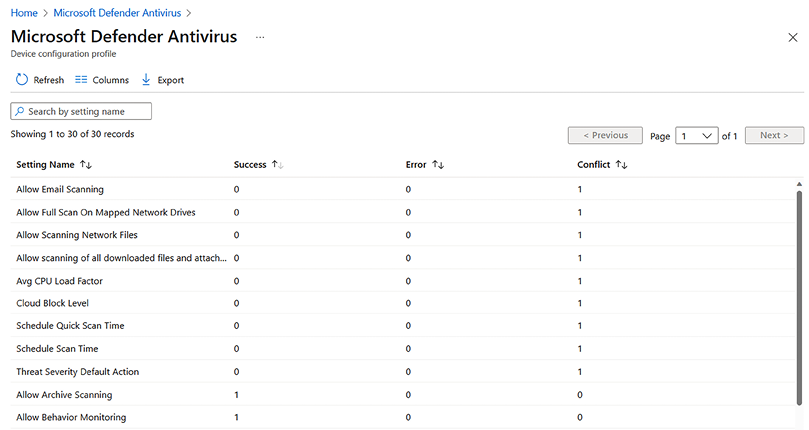Click the Export label
Screen dimensions: 809x430
171,80
